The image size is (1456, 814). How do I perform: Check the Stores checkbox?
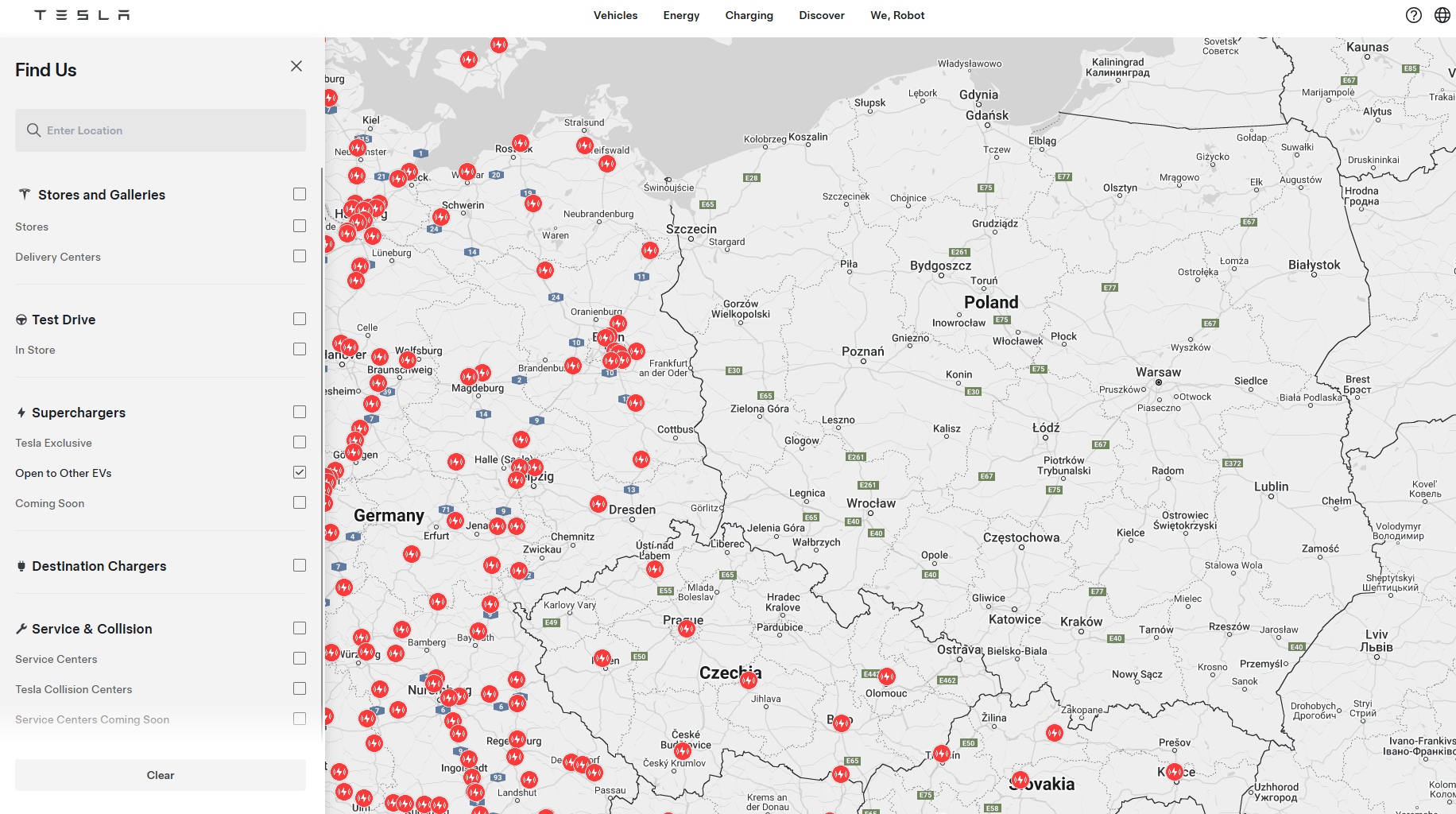(x=300, y=227)
